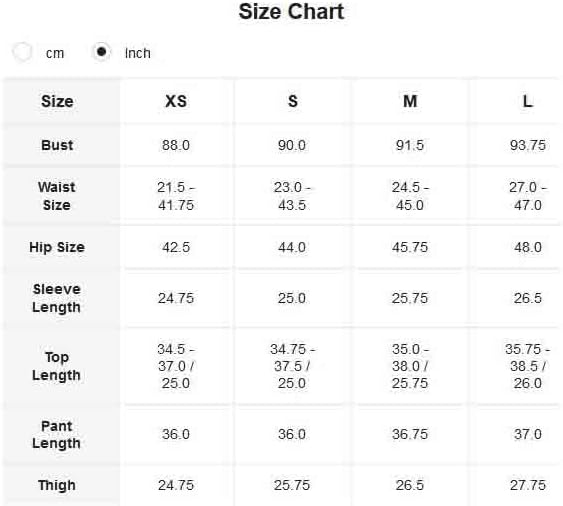Click the M column header
The image size is (563, 506).
point(410,101)
